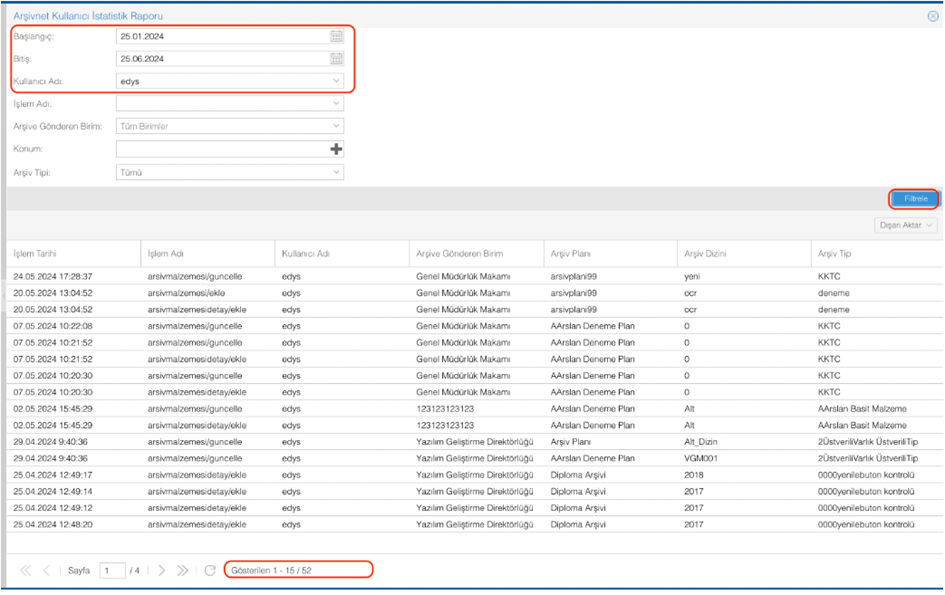This screenshot has height=595, width=945.
Task: Expand the Kullanıcı Adı dropdown
Action: (337, 81)
